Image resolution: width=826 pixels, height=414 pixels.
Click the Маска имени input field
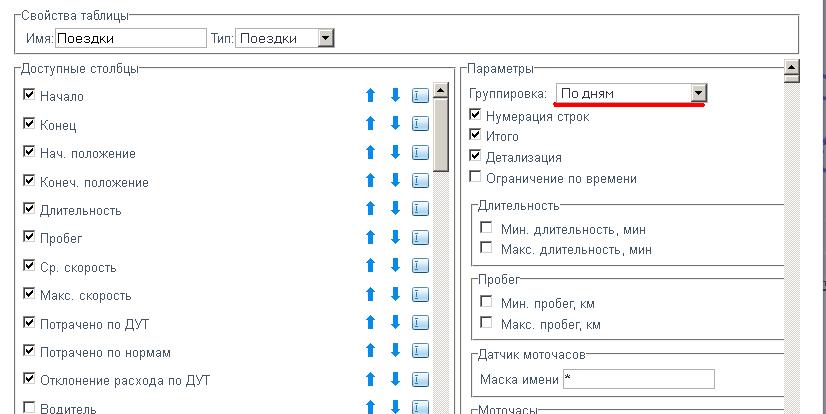[638, 379]
